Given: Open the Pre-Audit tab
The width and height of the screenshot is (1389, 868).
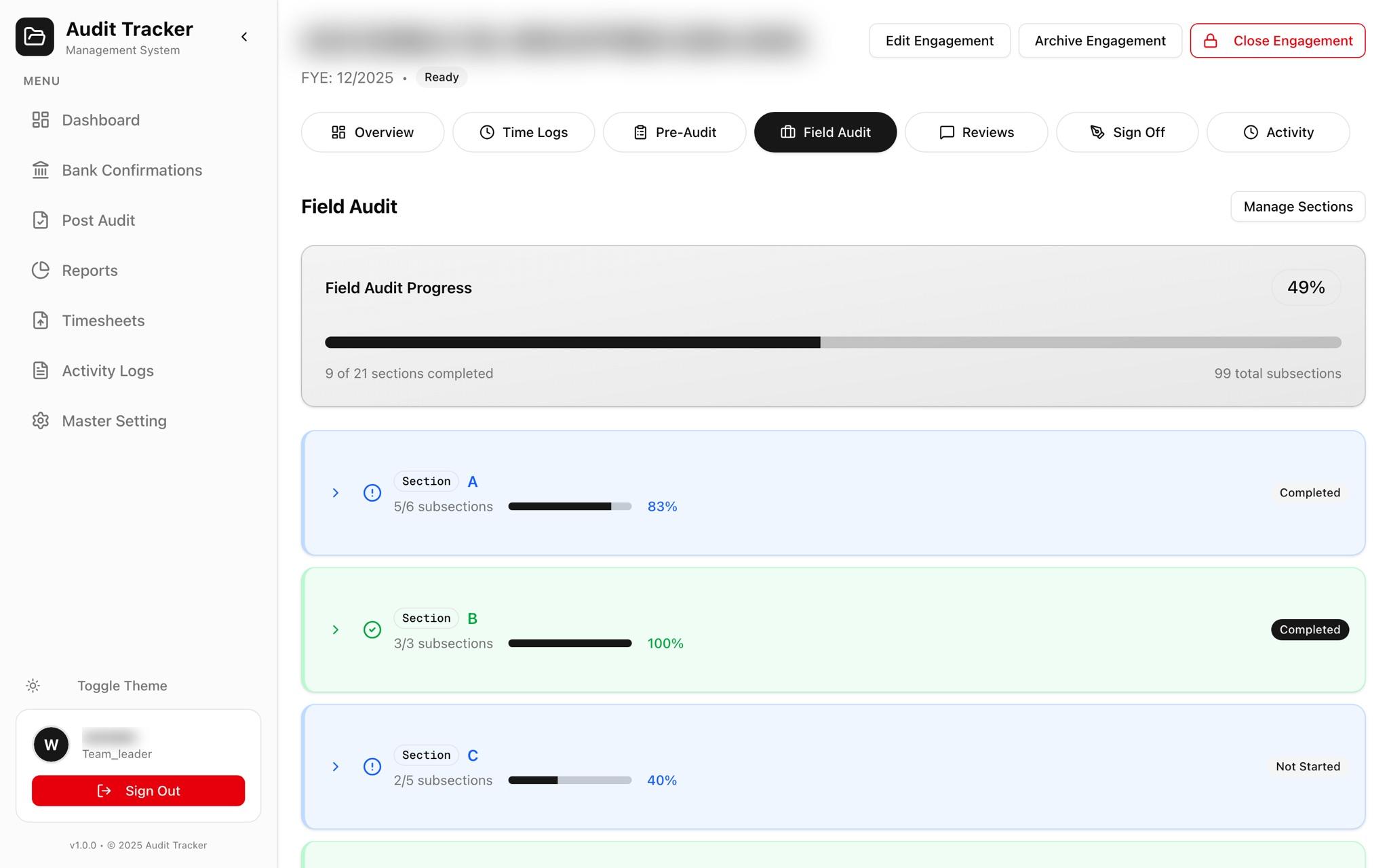Looking at the screenshot, I should tap(674, 132).
